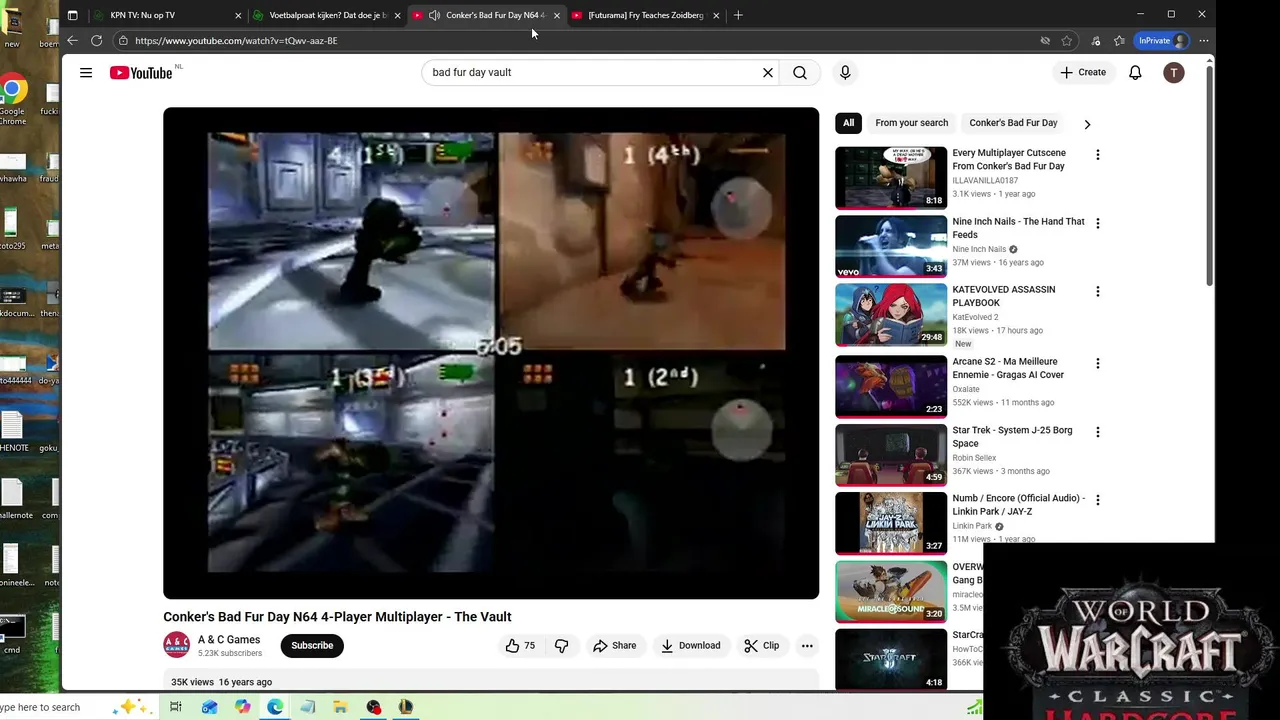Open options for Nine Inch Nails video
This screenshot has width=1280, height=720.
click(1097, 223)
